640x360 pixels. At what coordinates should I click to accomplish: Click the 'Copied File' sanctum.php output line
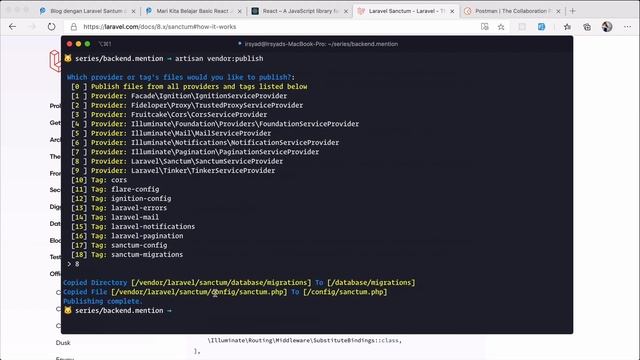[x=225, y=292]
